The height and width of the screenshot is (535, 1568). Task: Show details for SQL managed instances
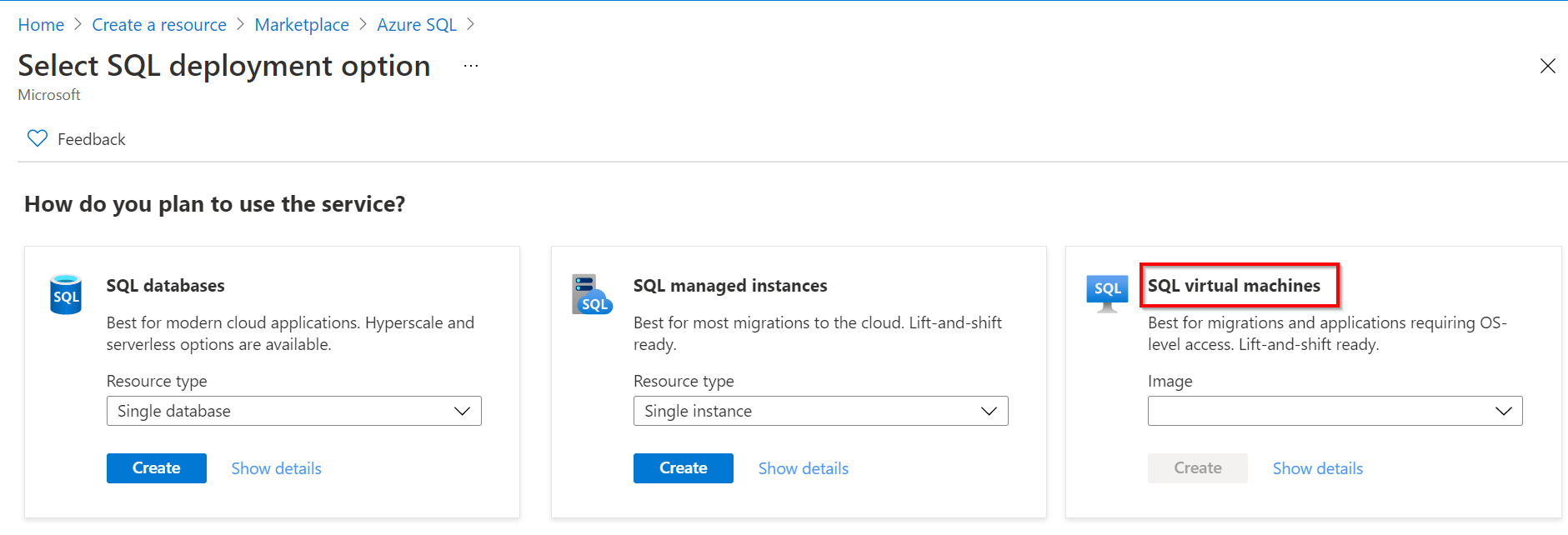click(x=804, y=468)
